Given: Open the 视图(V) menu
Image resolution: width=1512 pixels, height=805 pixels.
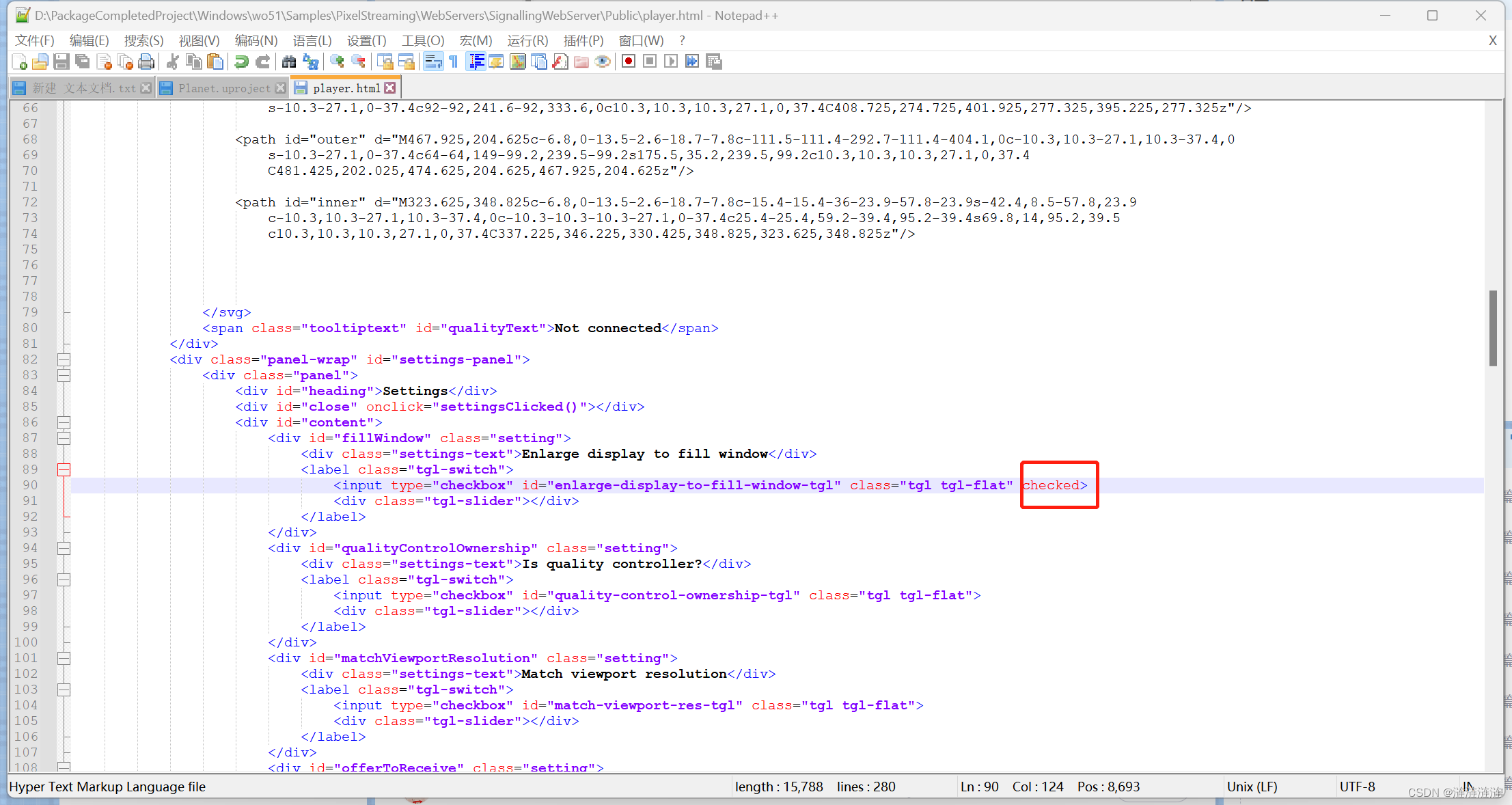Looking at the screenshot, I should coord(200,41).
